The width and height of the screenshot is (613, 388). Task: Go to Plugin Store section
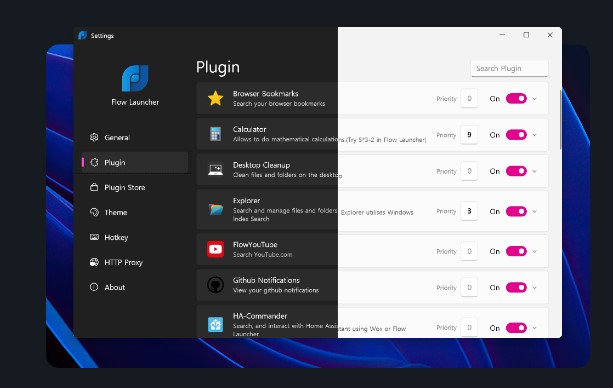[x=135, y=187]
